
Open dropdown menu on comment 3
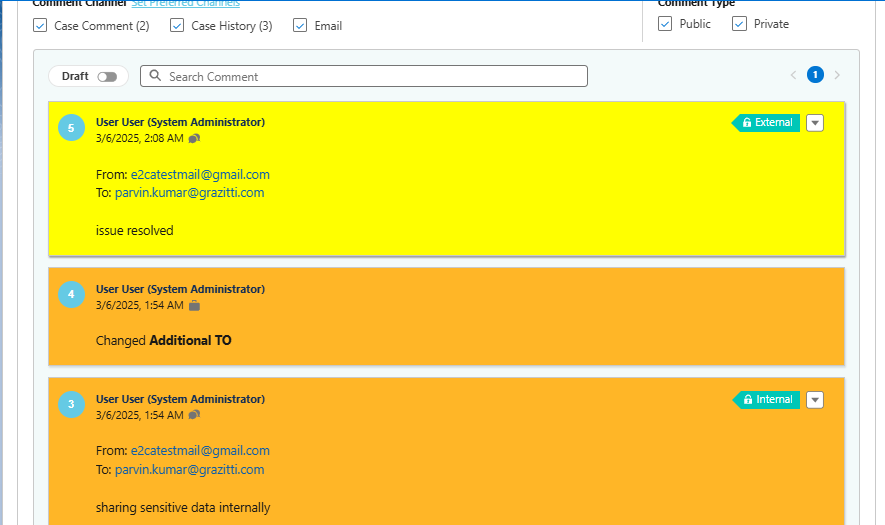click(815, 400)
